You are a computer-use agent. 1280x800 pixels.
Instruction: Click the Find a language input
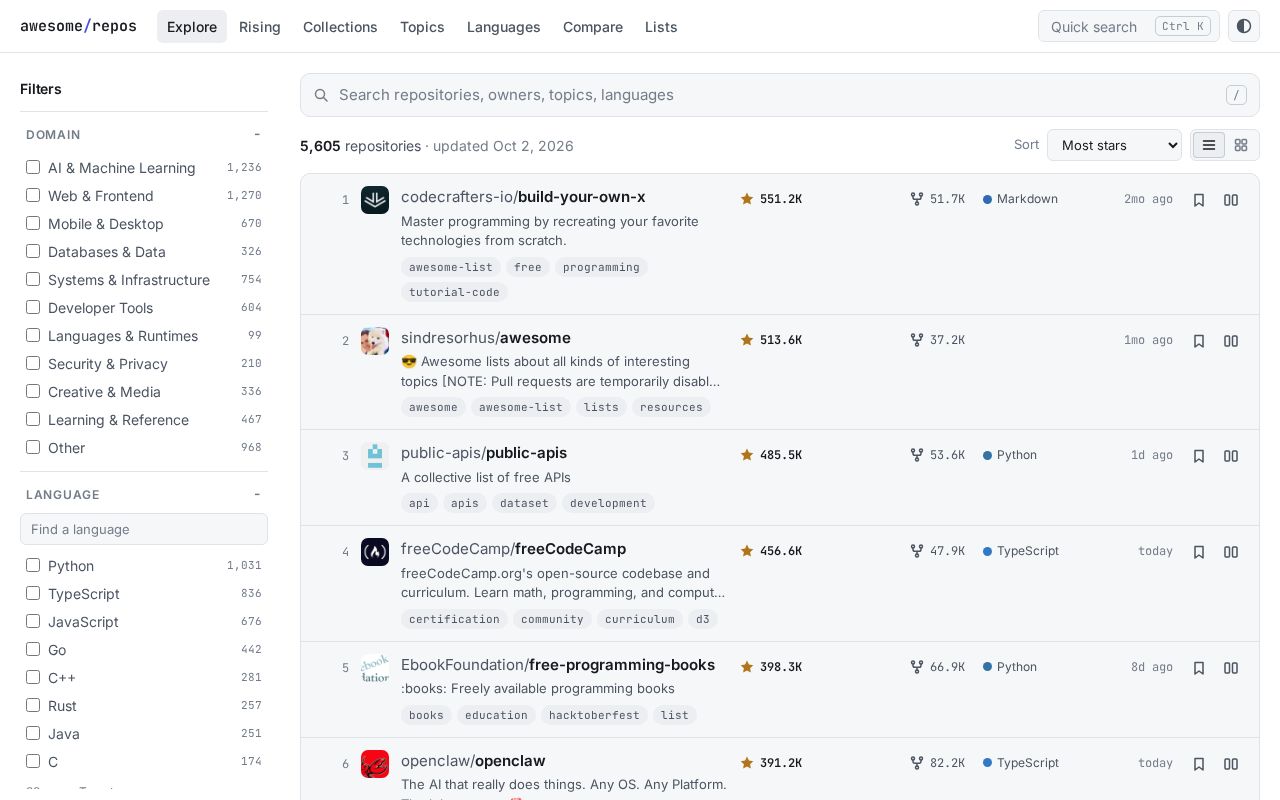click(144, 529)
